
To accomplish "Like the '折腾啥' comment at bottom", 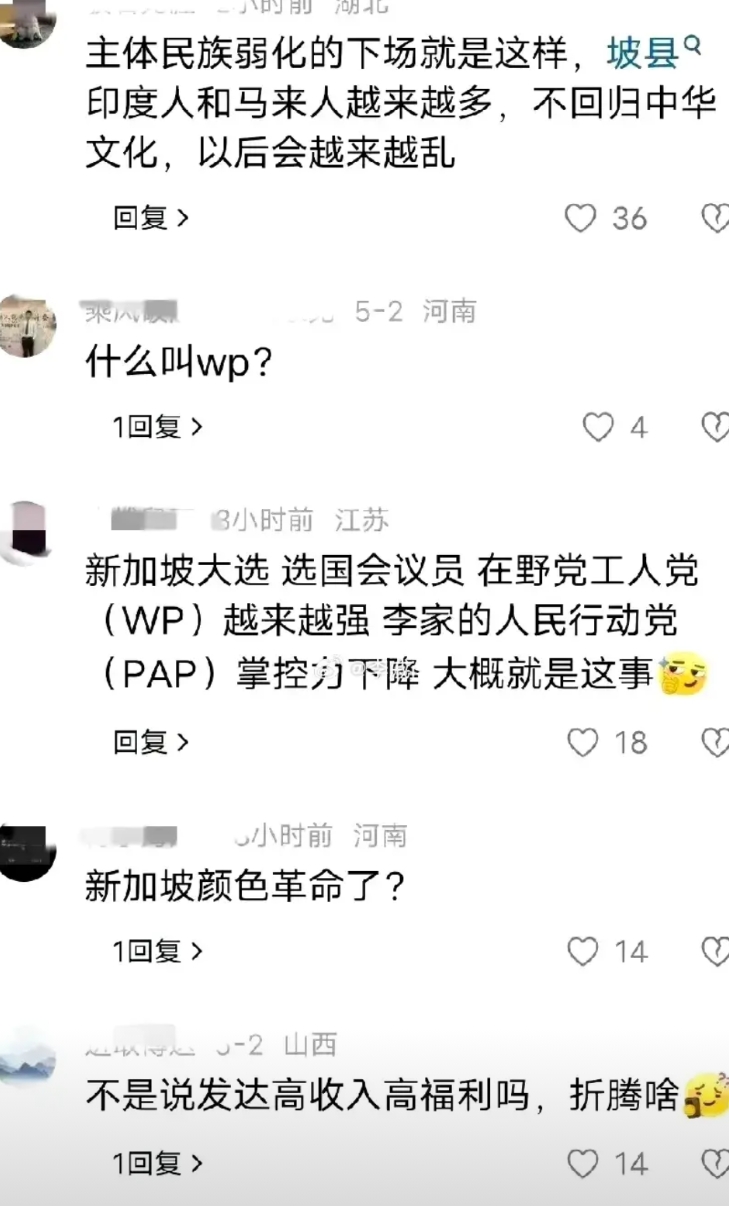I will [583, 1164].
